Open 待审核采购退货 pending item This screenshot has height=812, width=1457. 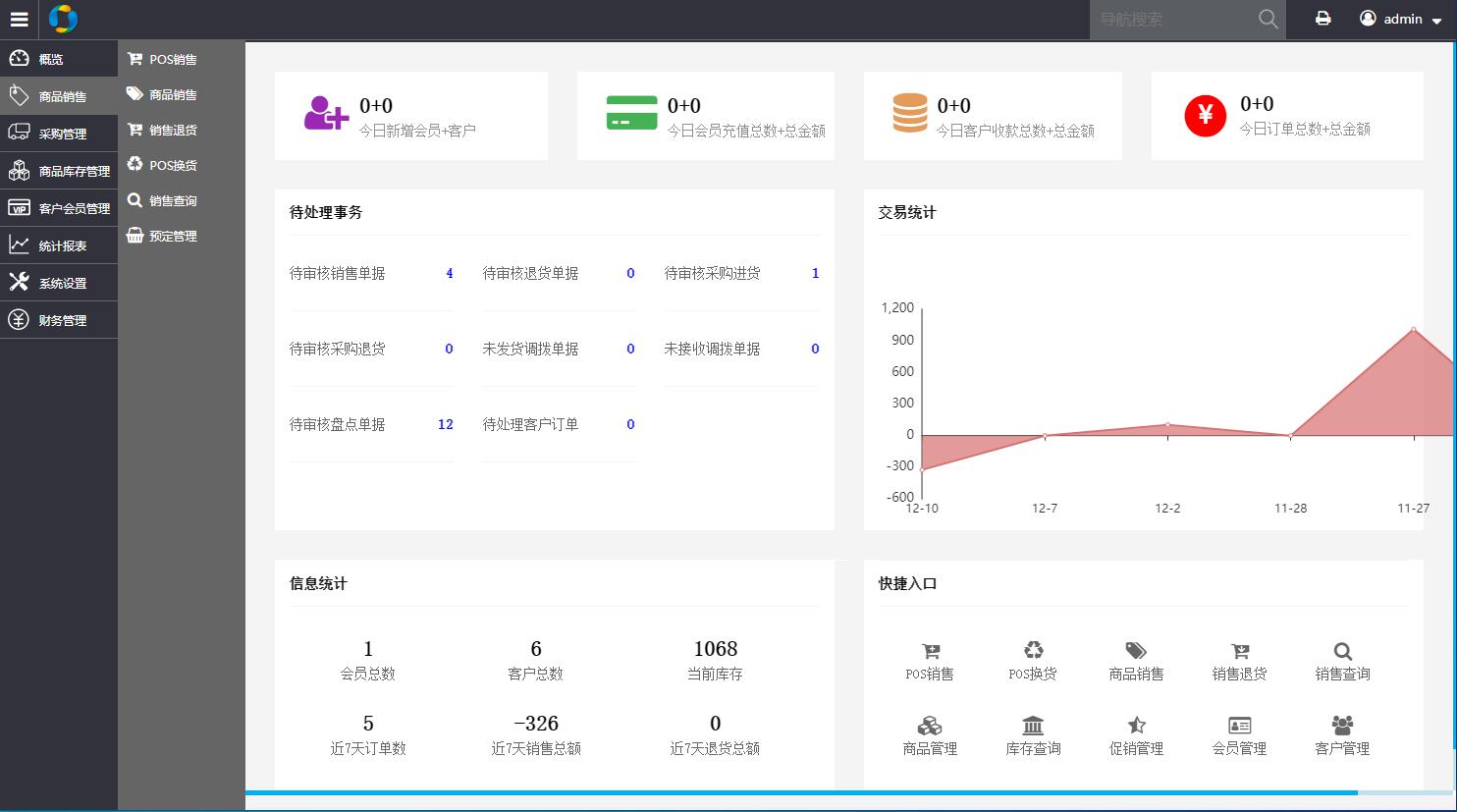tap(371, 350)
